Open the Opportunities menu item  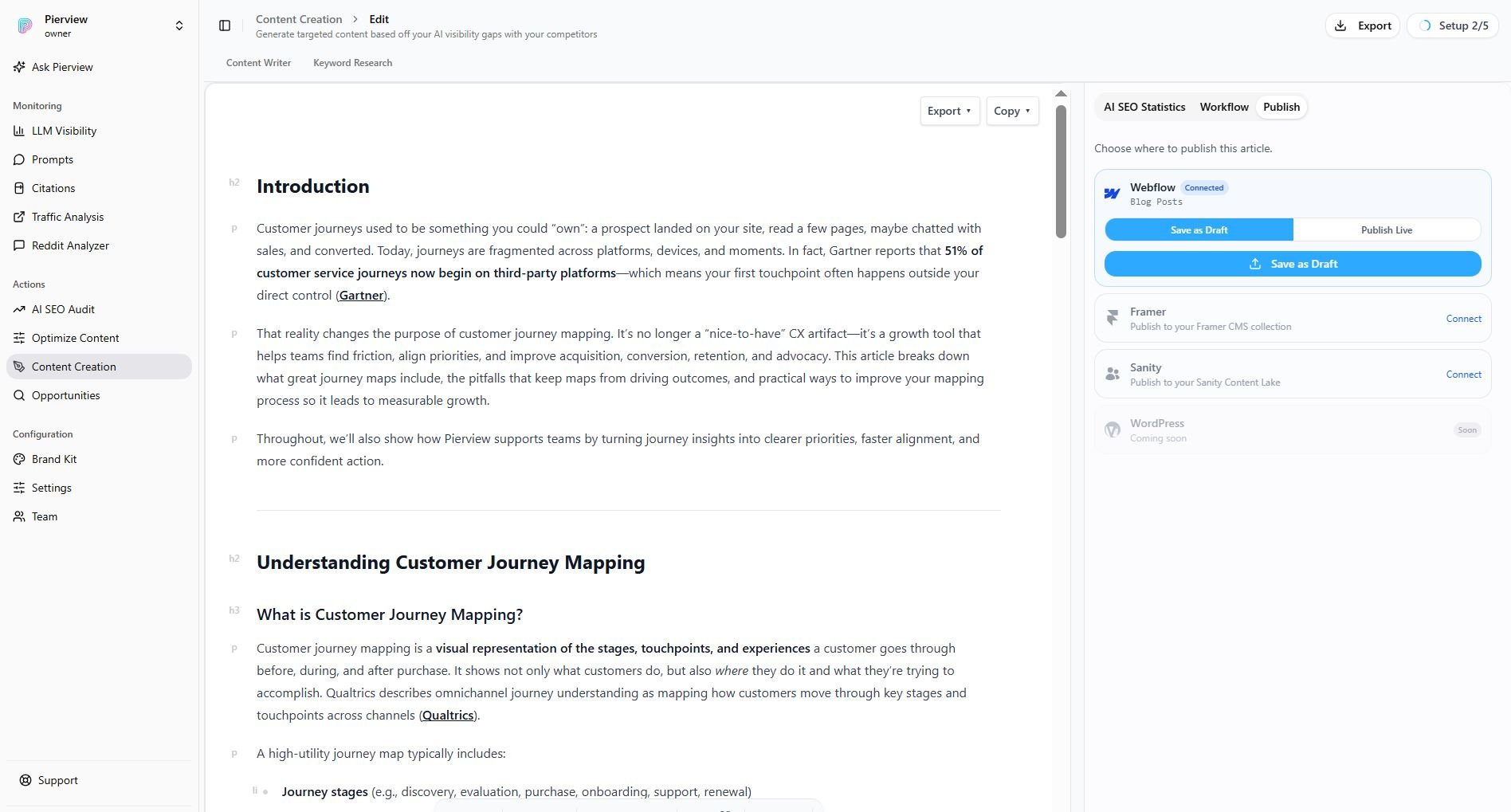click(99, 395)
